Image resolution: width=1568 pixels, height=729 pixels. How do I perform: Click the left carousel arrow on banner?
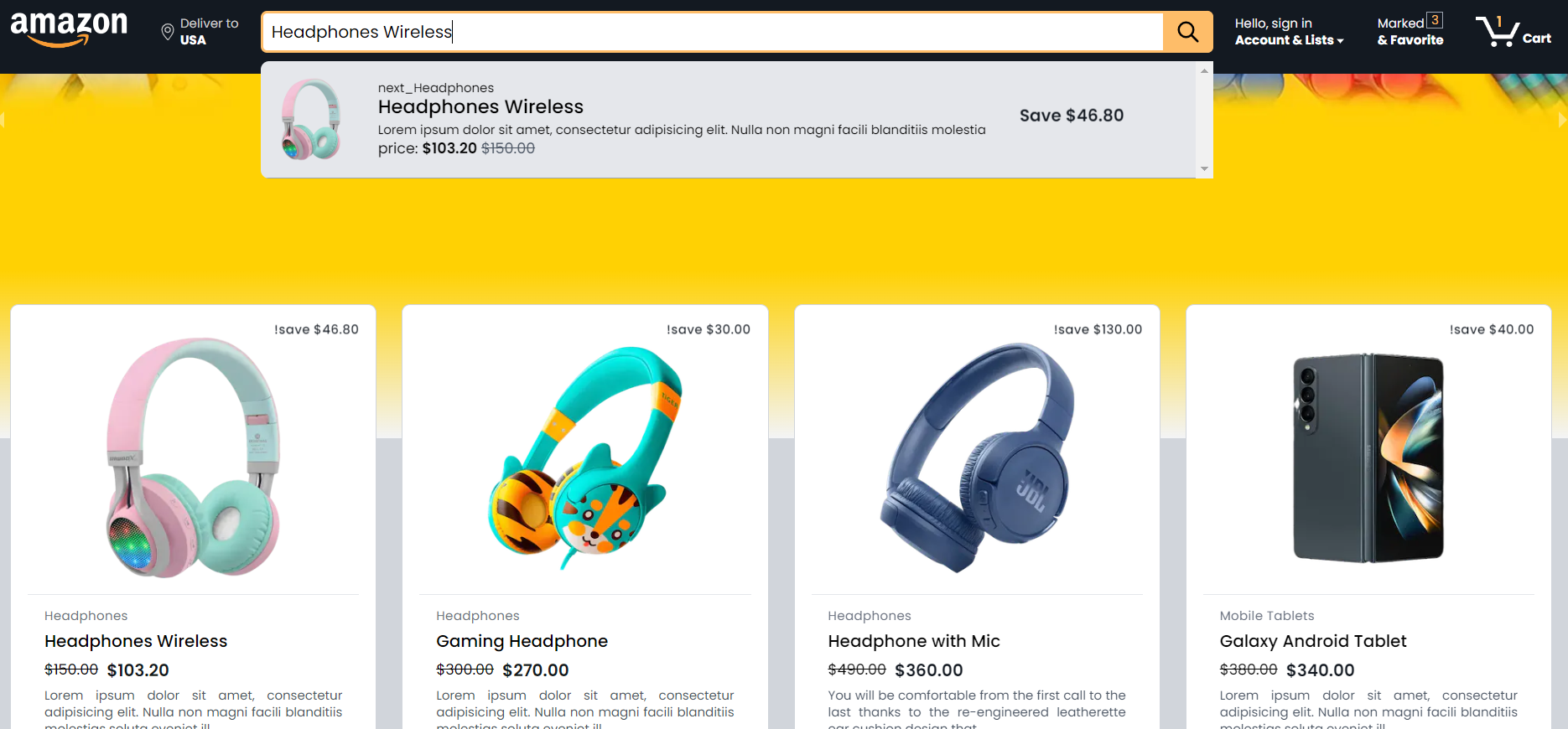pos(3,120)
